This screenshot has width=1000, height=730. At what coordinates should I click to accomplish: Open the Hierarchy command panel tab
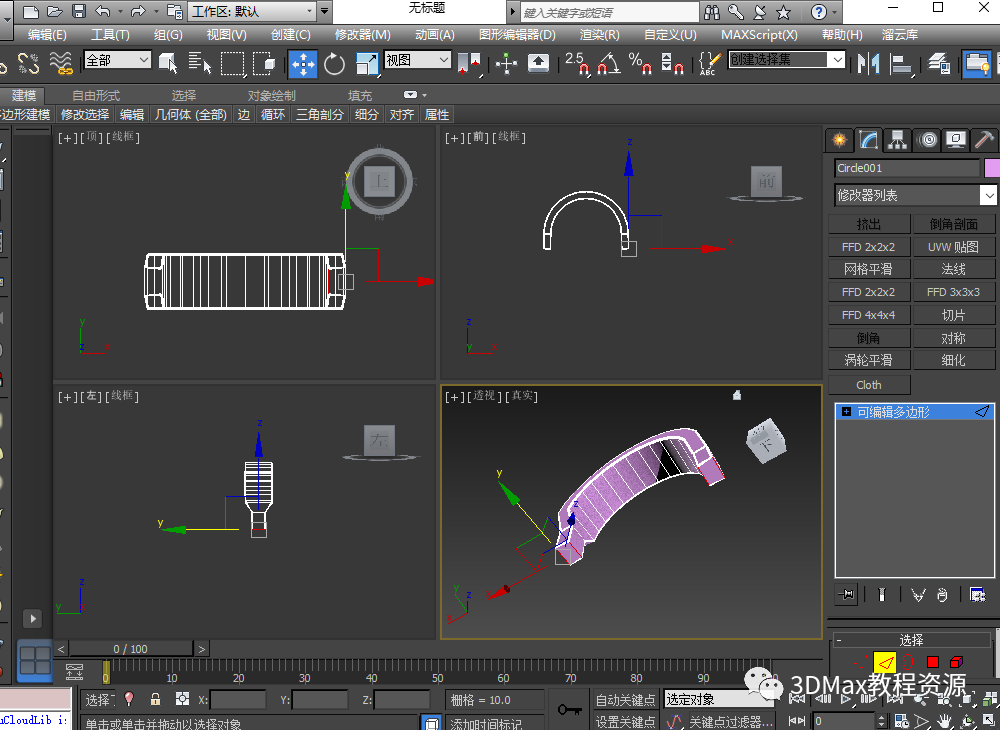898,139
